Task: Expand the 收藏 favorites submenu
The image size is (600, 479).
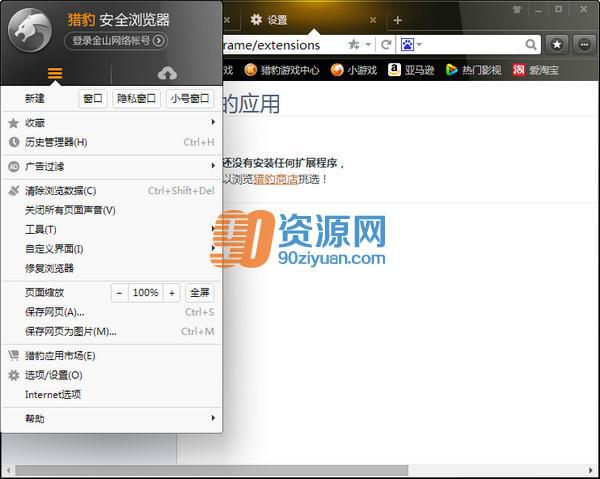Action: [x=111, y=123]
